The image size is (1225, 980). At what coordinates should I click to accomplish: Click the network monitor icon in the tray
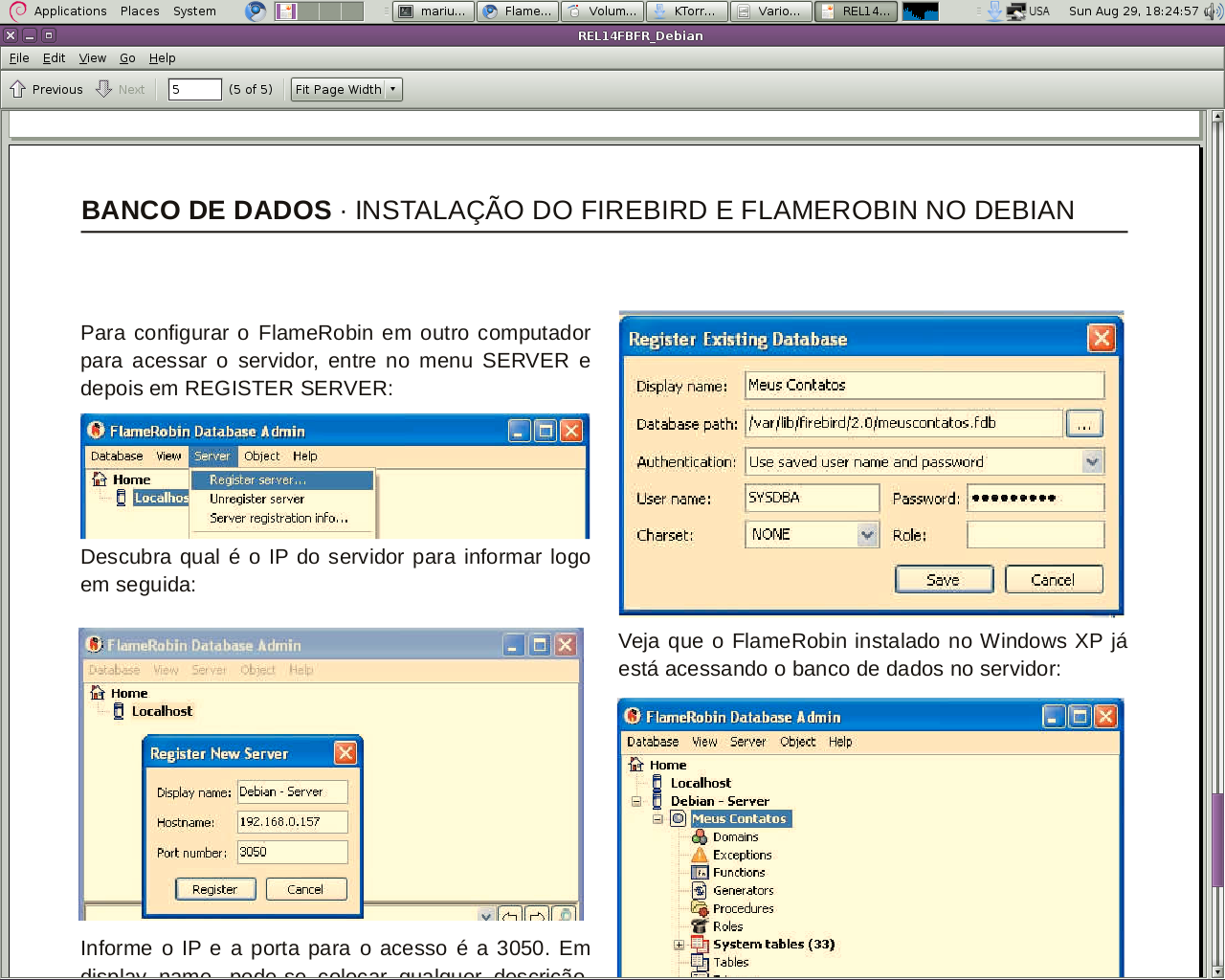[1016, 11]
